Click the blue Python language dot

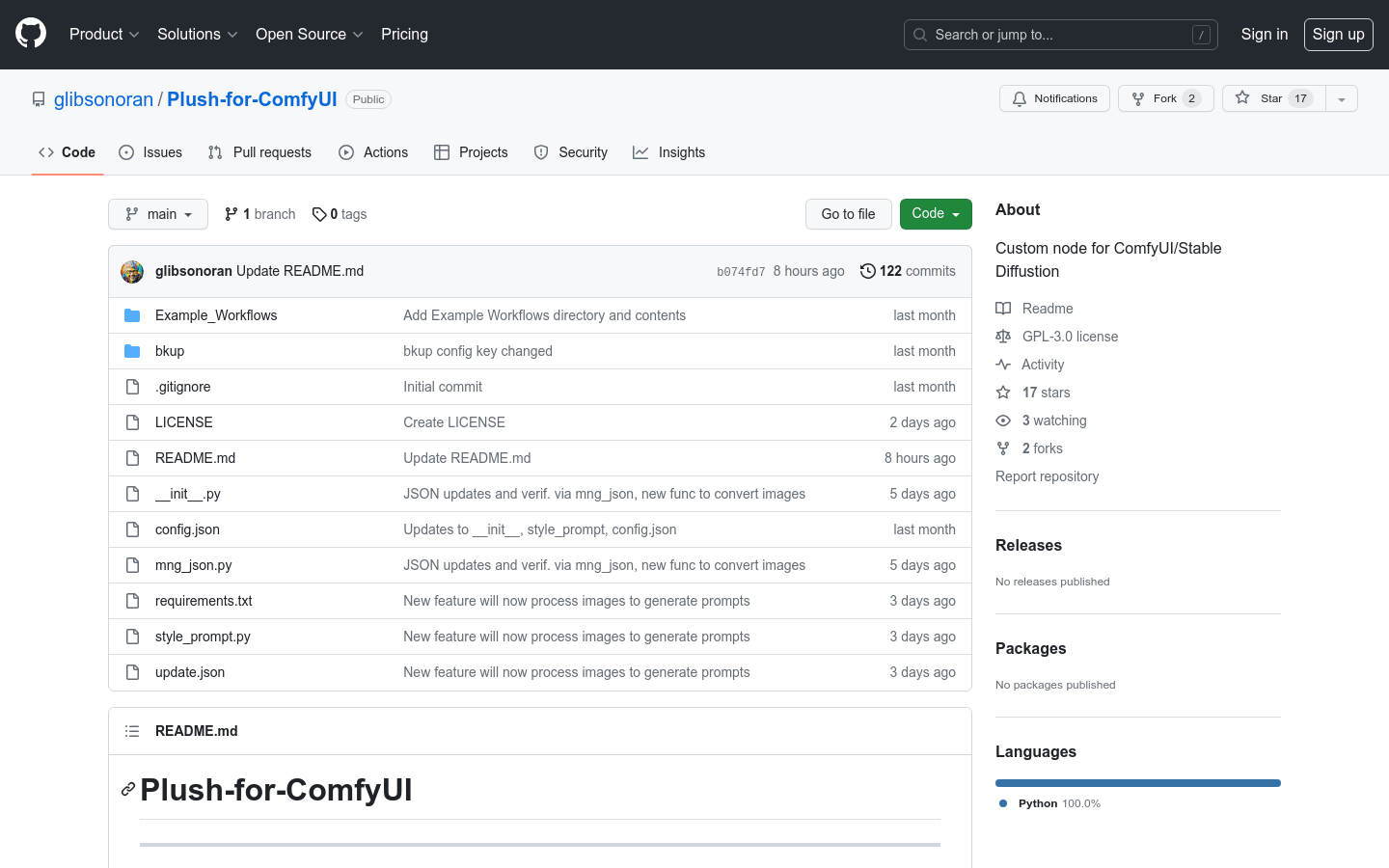click(x=1003, y=803)
